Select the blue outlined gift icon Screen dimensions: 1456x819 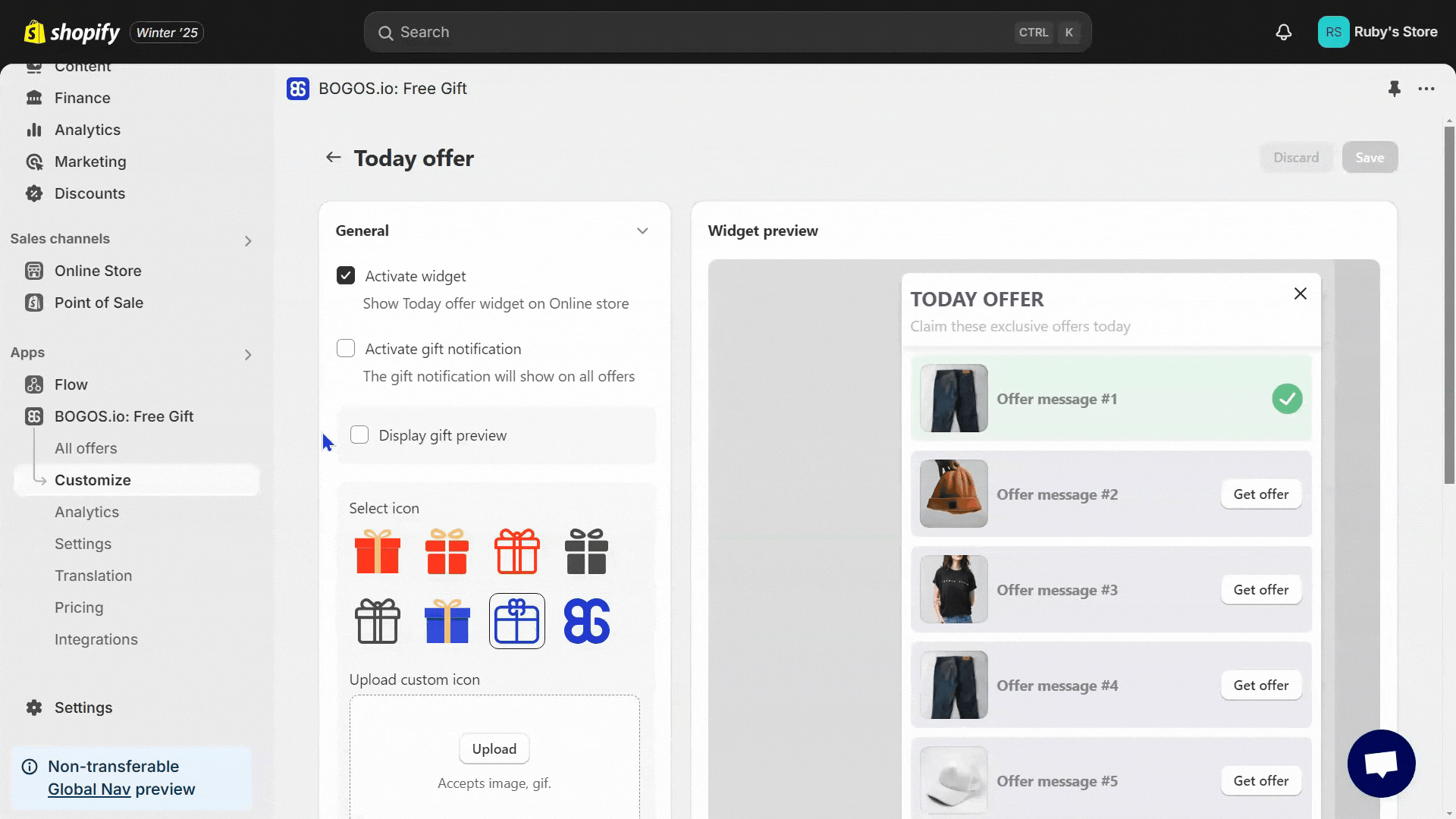pyautogui.click(x=517, y=620)
